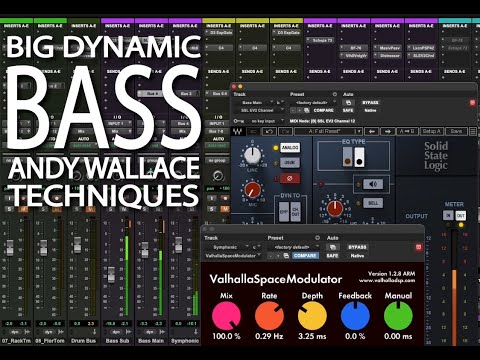Image resolution: width=480 pixels, height=360 pixels.
Task: Click the previous preset minus button in the SSL header
Action: (293, 110)
